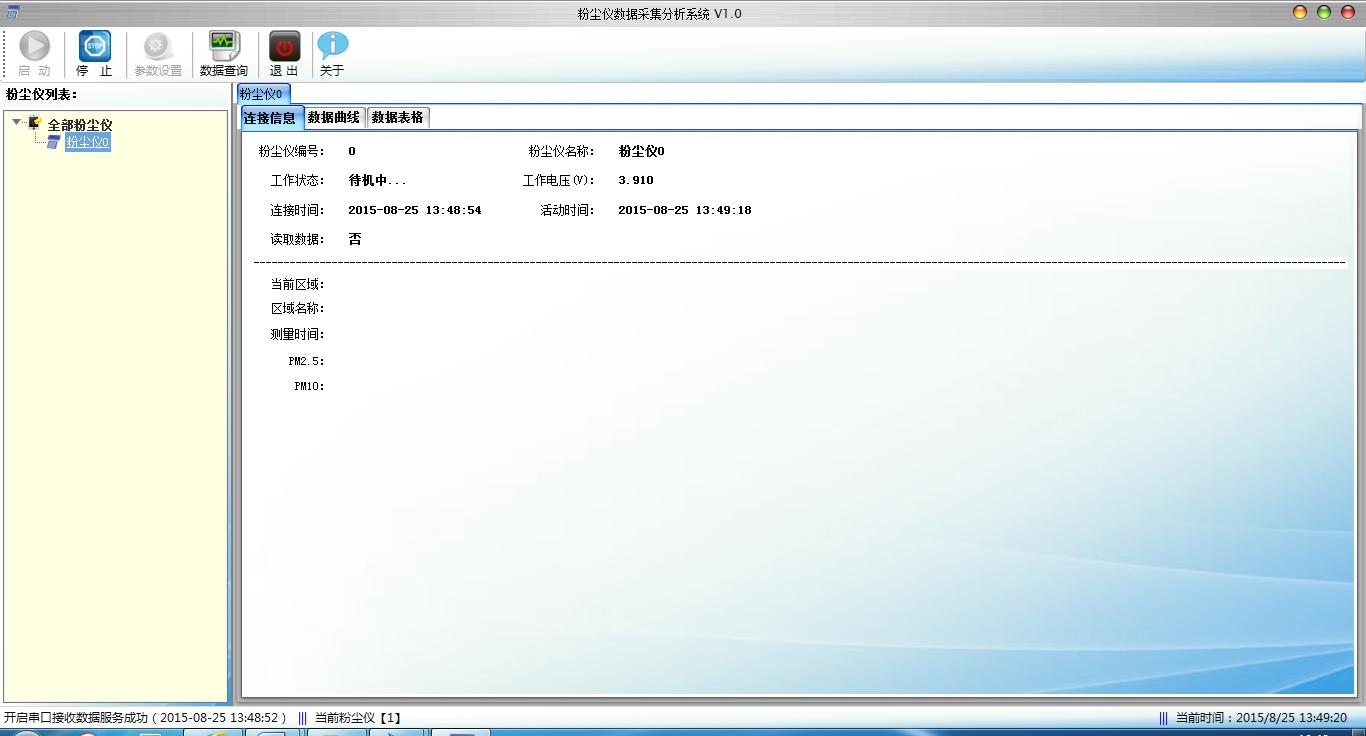Screen dimensions: 1366x736
Task: Click the 启动 start icon in toolbar
Action: pos(34,47)
